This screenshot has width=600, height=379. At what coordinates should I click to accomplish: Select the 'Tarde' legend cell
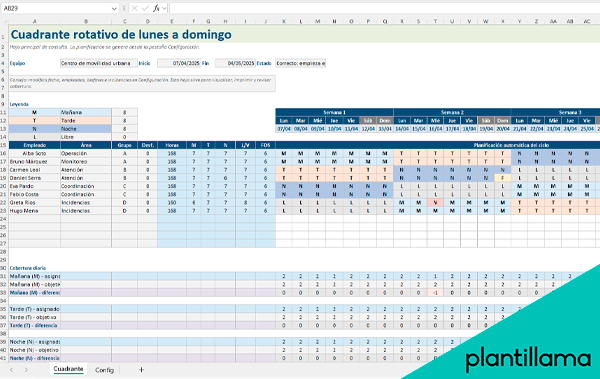pos(86,121)
